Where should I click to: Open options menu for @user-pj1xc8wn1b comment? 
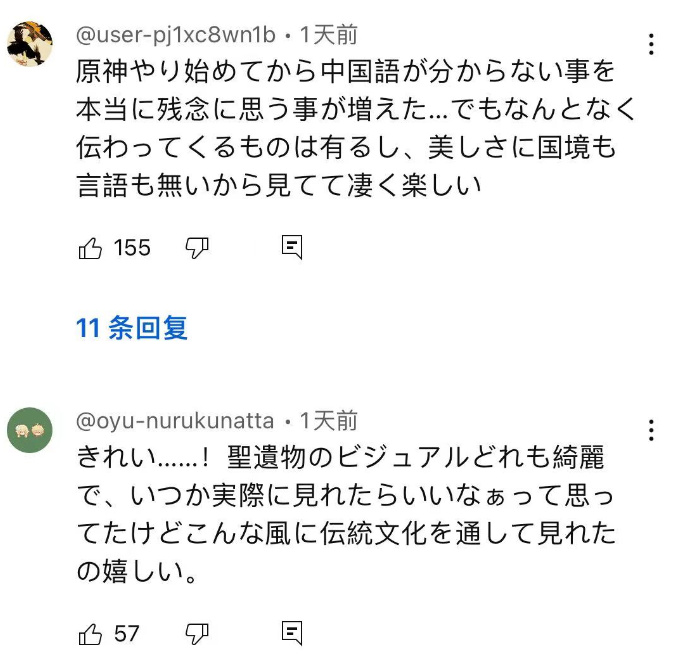tap(651, 44)
